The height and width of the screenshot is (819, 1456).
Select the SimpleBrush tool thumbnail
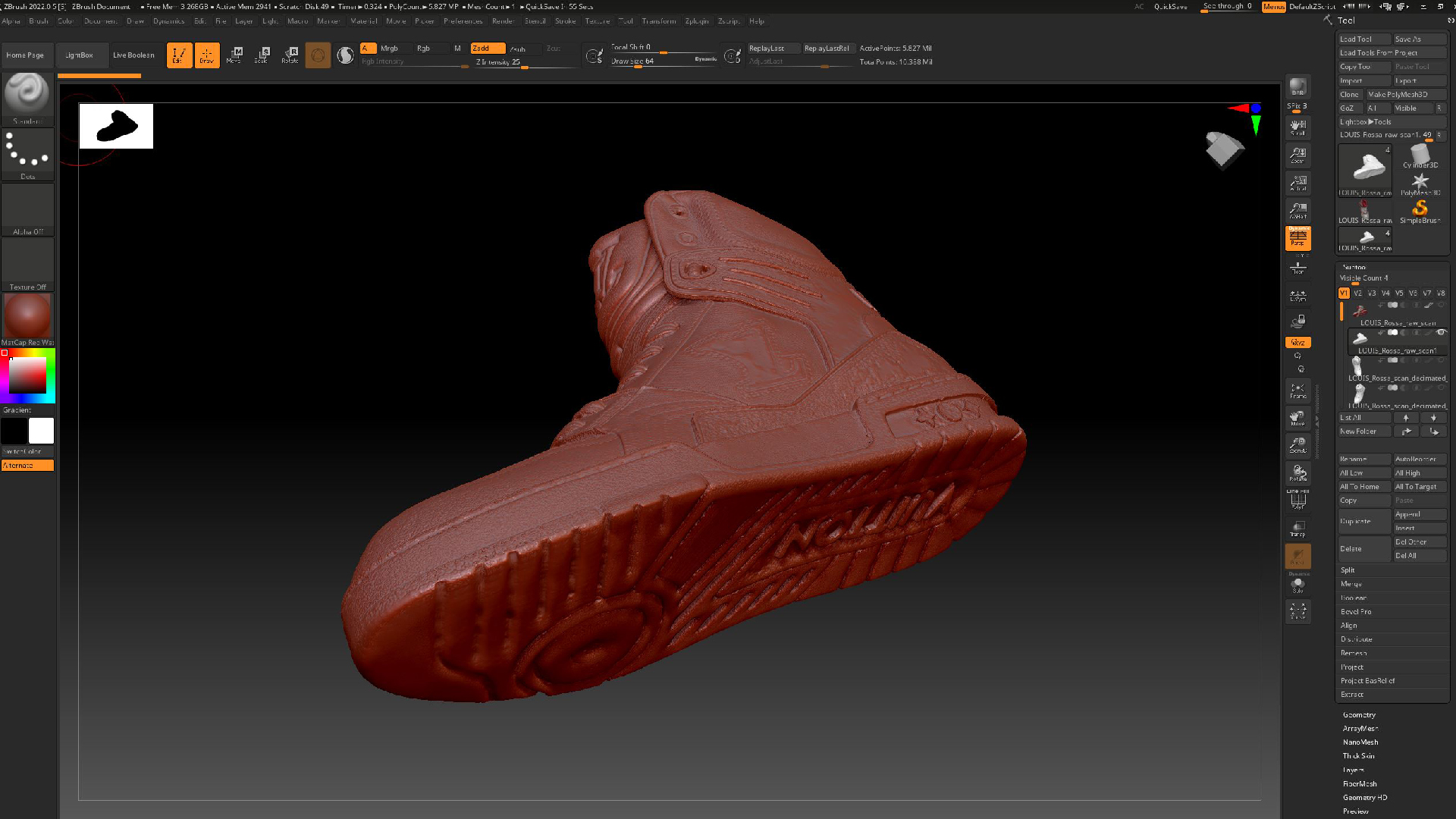(1420, 211)
